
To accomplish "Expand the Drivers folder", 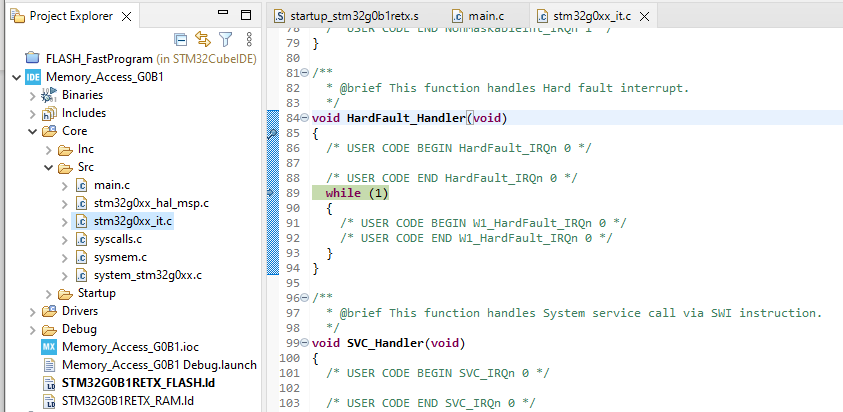I will pyautogui.click(x=32, y=311).
